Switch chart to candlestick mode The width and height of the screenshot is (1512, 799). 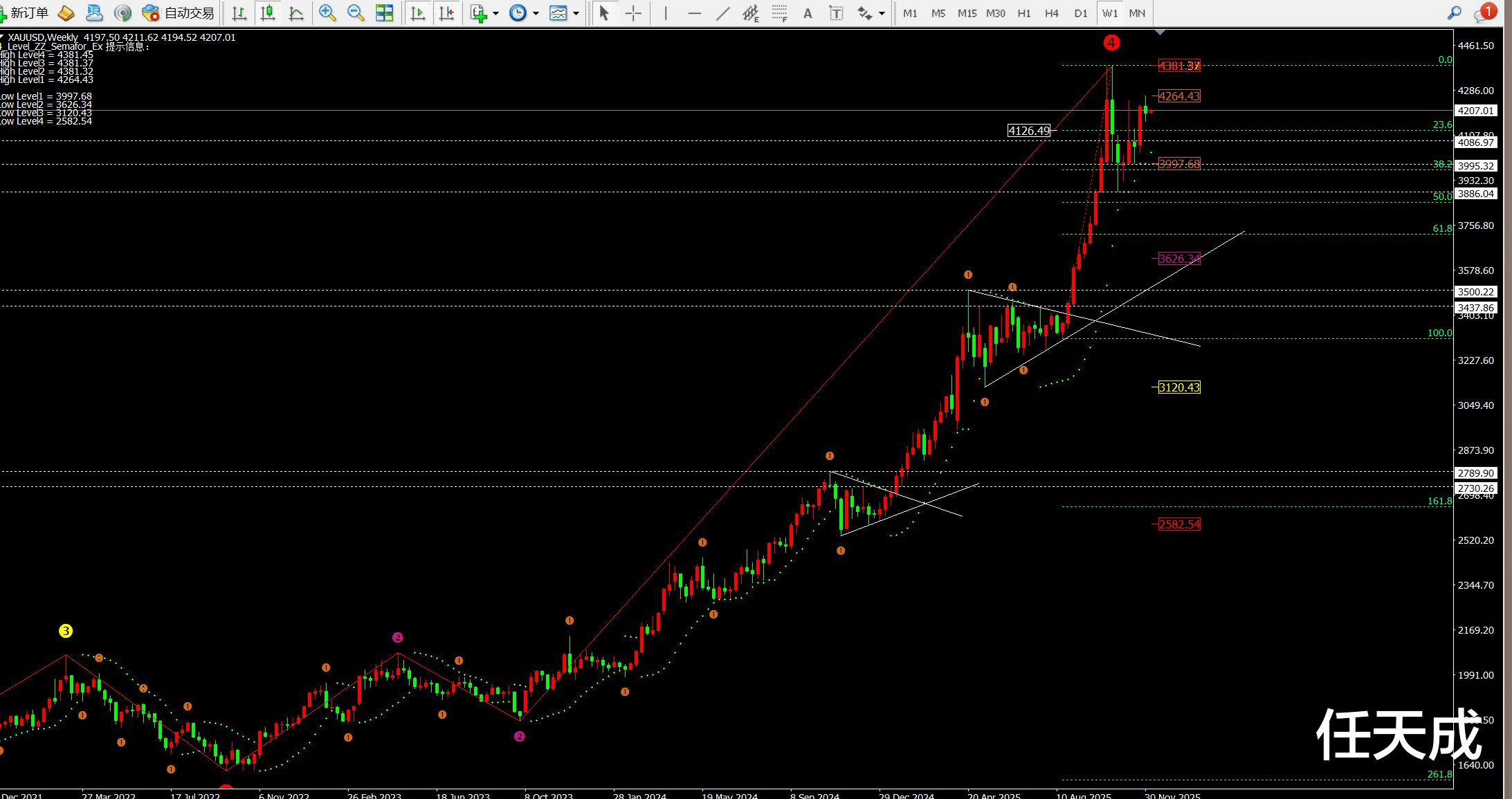[x=268, y=13]
